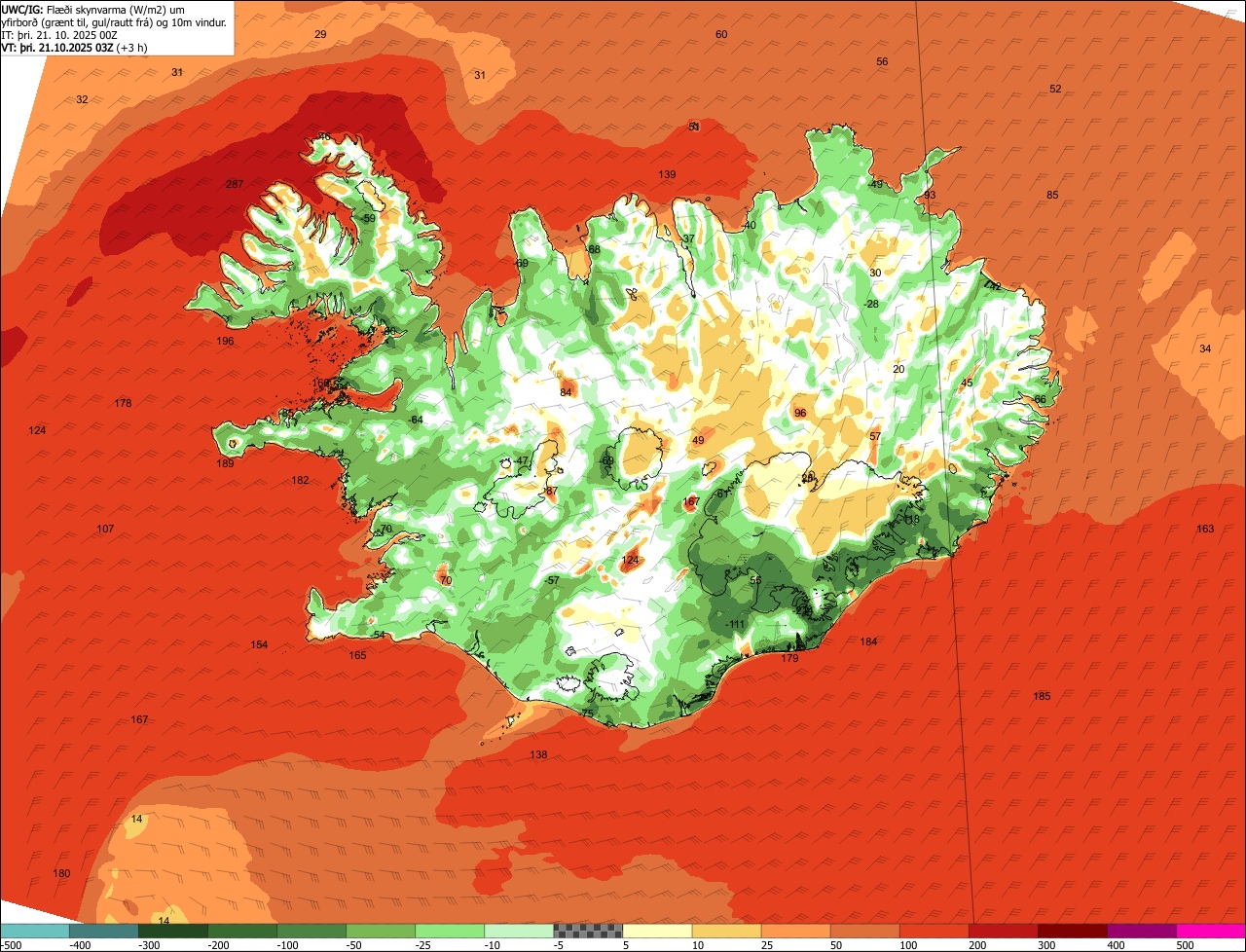Select the pale yellow swatch between 5 and 10
The width and height of the screenshot is (1246, 952).
(657, 931)
